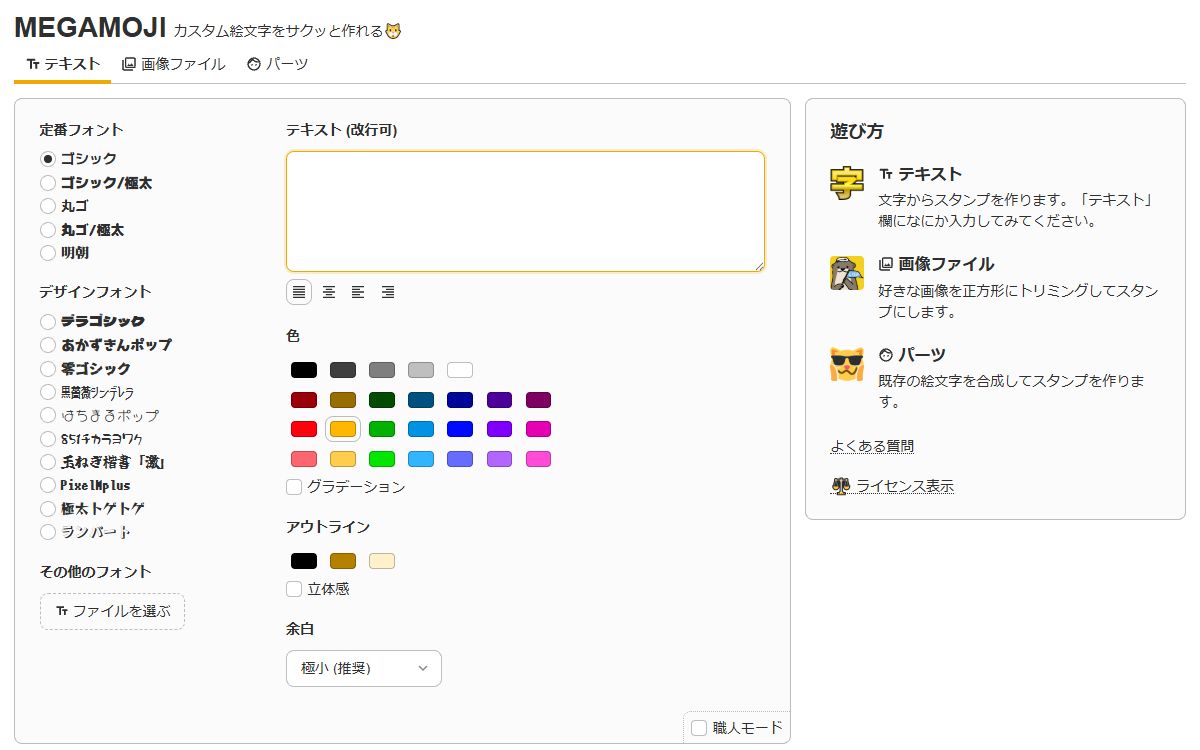Open the ライセンス表示 link
Viewport: 1200px width, 750px height.
pyautogui.click(x=892, y=486)
